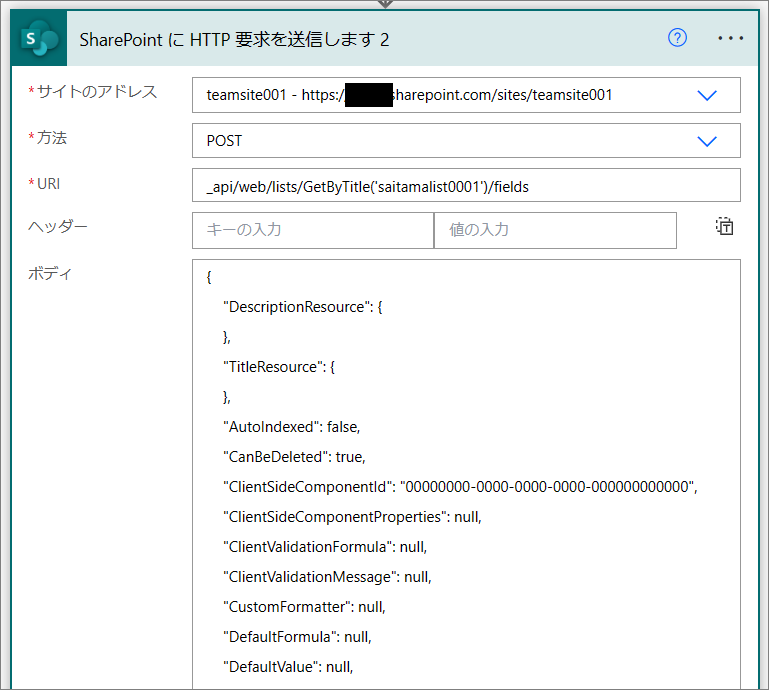Click the "DescriptionResource" body line

coord(303,307)
